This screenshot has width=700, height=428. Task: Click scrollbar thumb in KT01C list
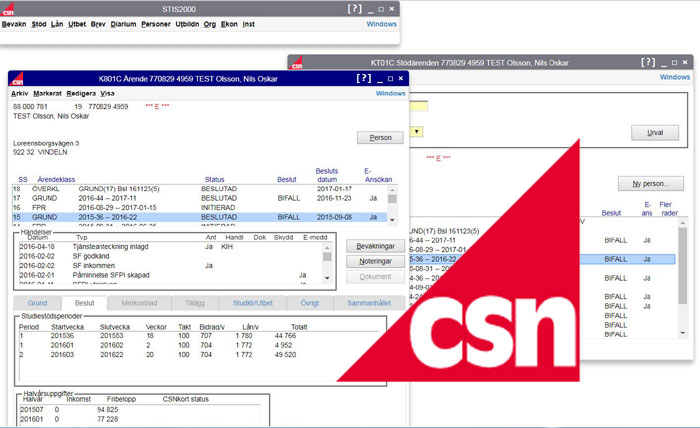[683, 266]
